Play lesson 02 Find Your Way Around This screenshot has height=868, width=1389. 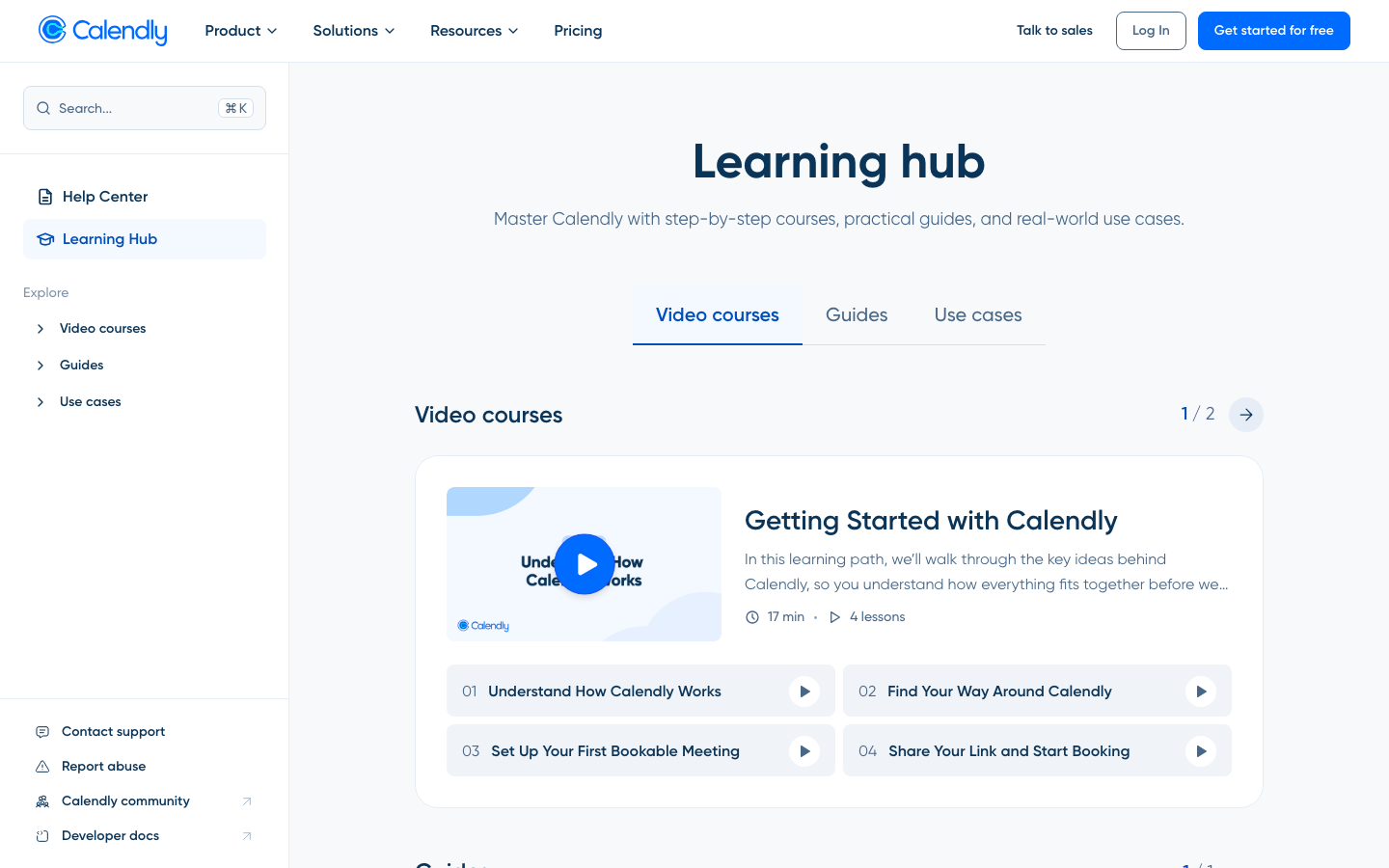[x=1201, y=692]
